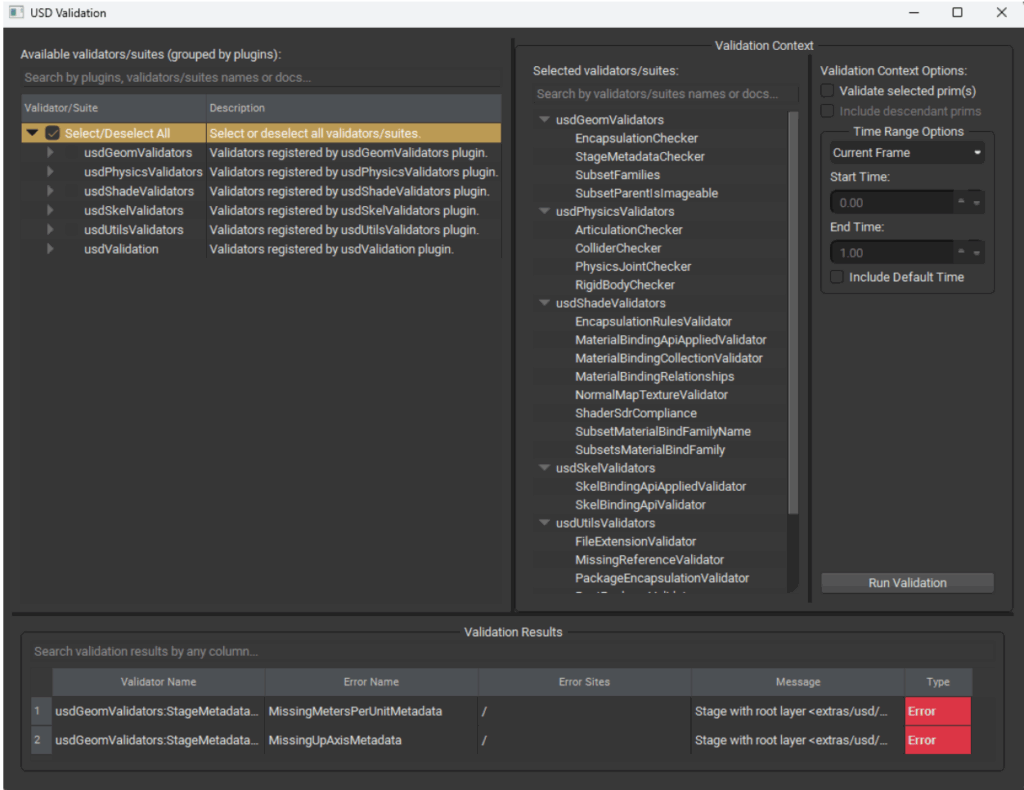This screenshot has height=790, width=1024.
Task: Check the Include Default Time option
Action: pos(838,277)
